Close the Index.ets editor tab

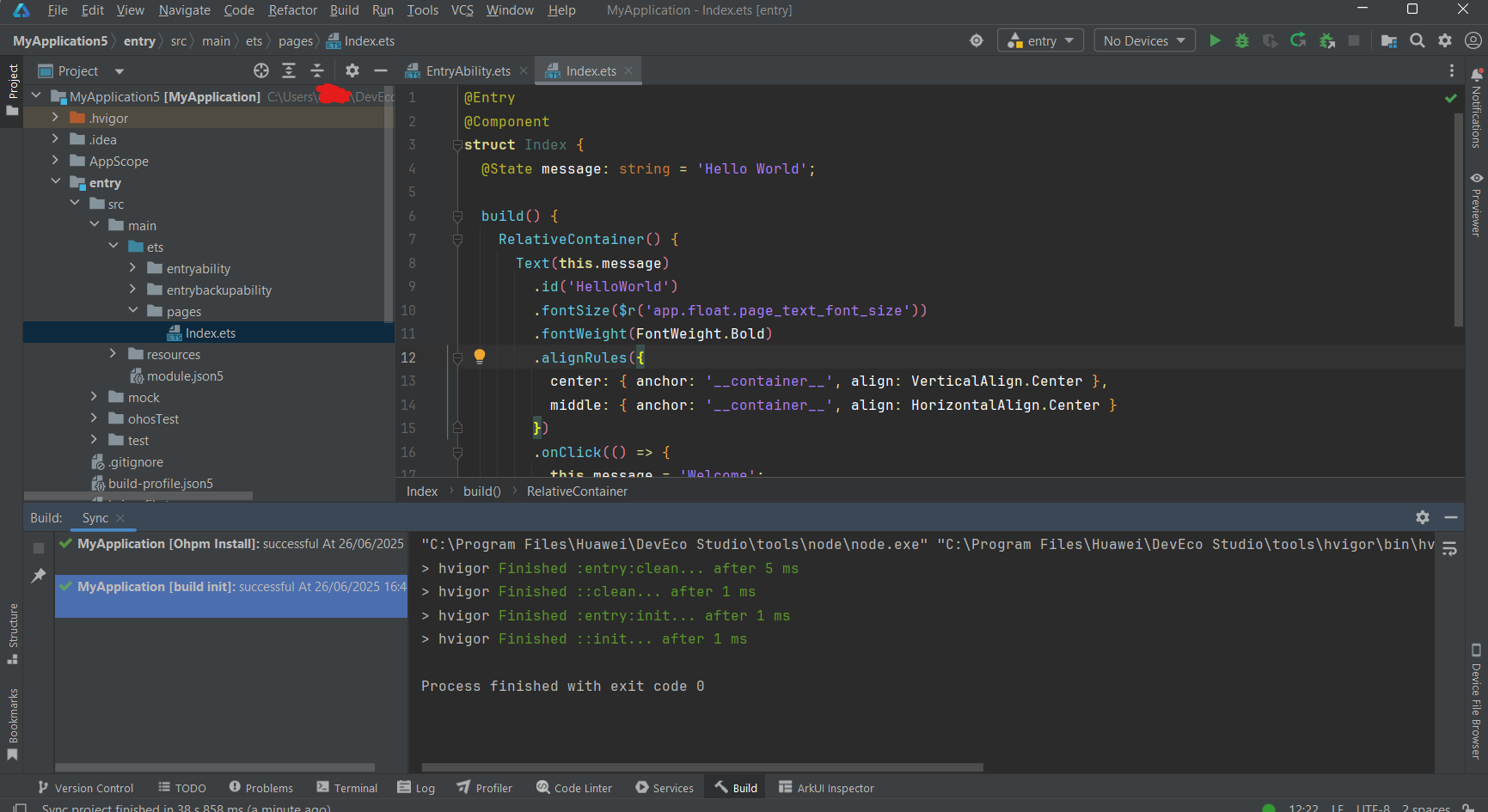[x=628, y=70]
